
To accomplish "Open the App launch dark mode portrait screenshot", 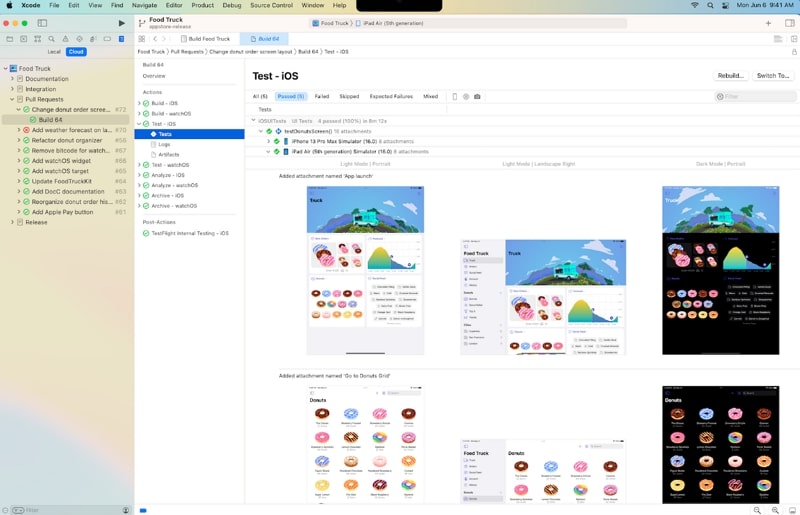I will click(x=720, y=270).
